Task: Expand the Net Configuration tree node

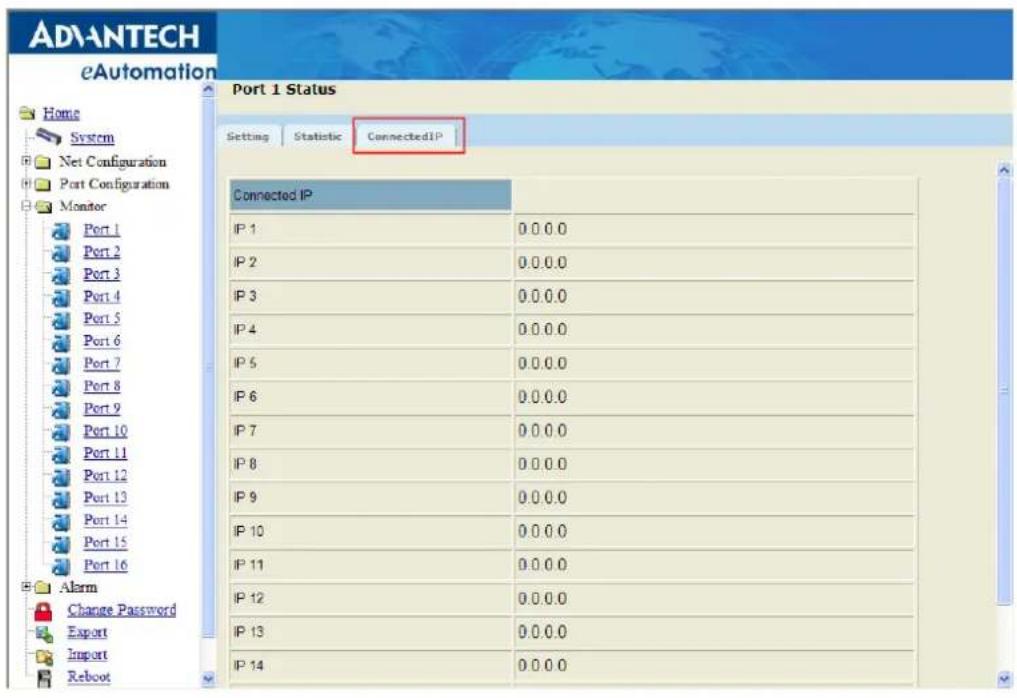Action: pos(26,160)
